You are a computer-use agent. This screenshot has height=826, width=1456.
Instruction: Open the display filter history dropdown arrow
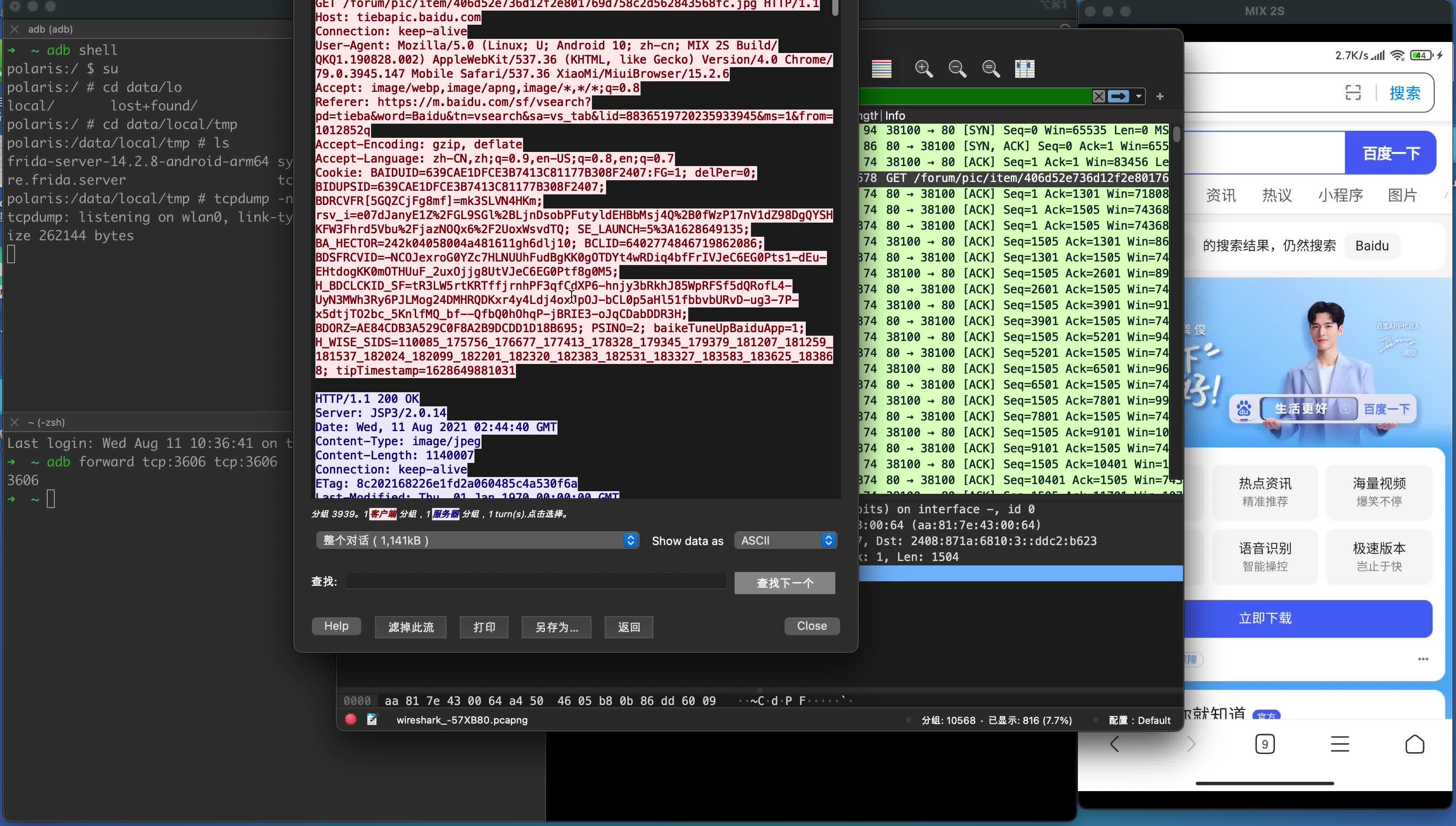coord(1138,96)
